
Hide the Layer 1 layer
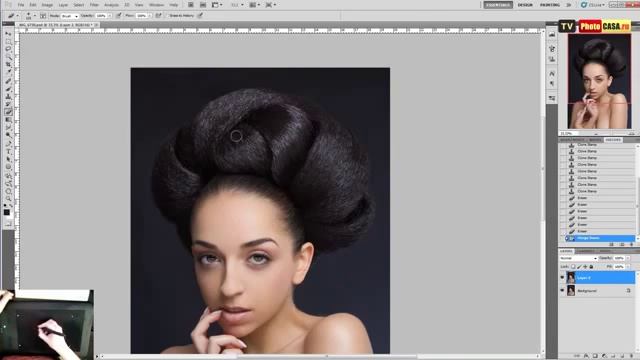[x=562, y=278]
